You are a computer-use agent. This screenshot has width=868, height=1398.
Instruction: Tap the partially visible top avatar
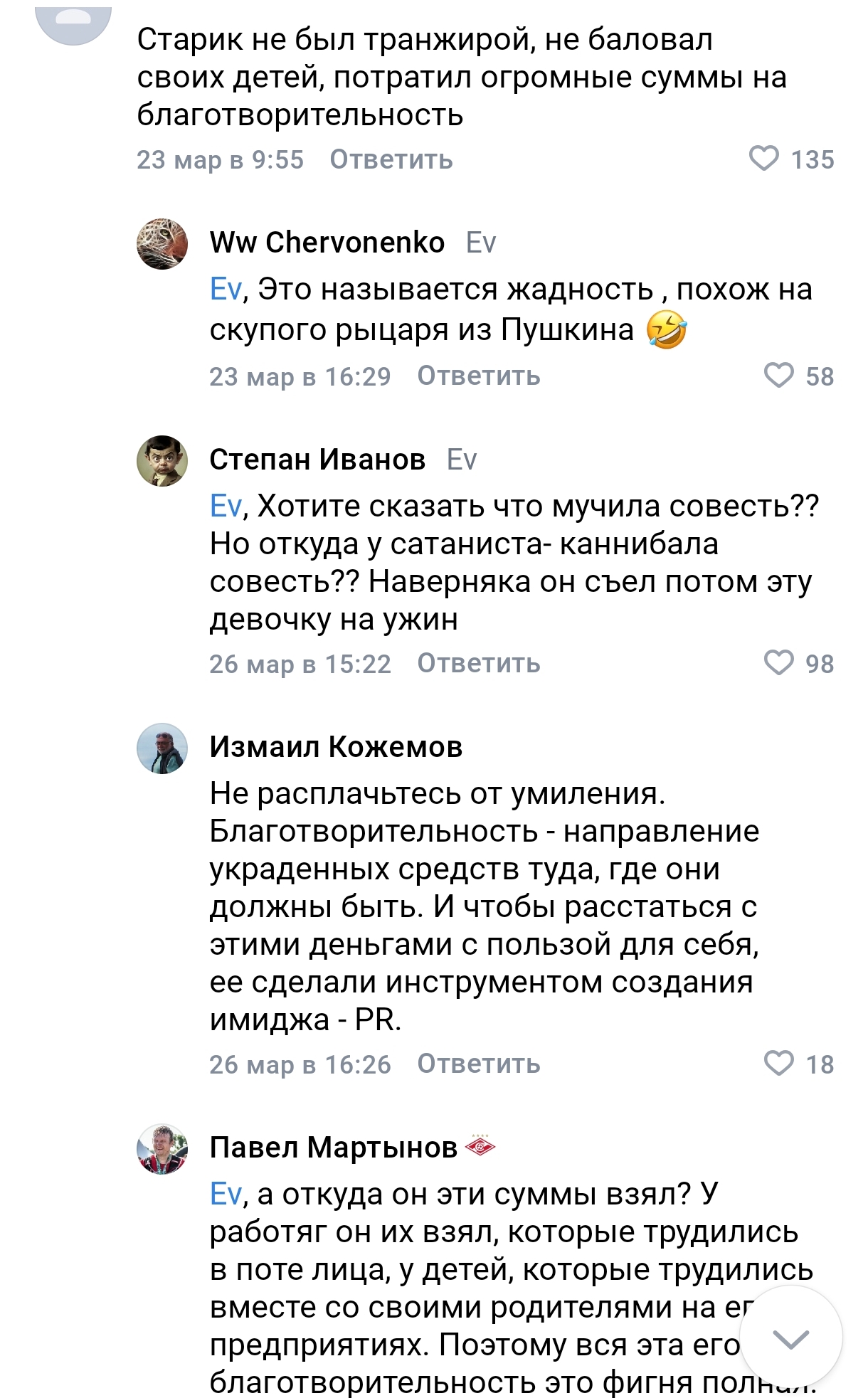[73, 23]
